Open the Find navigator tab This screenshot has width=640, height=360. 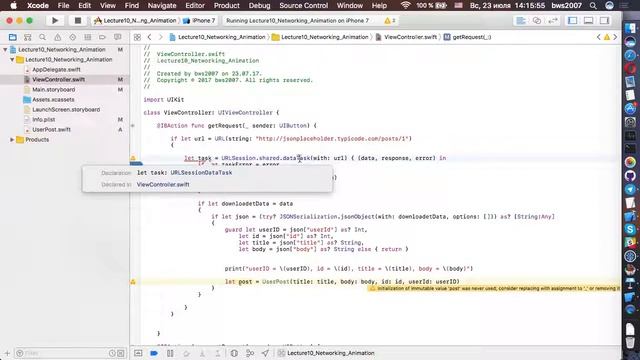click(x=42, y=37)
